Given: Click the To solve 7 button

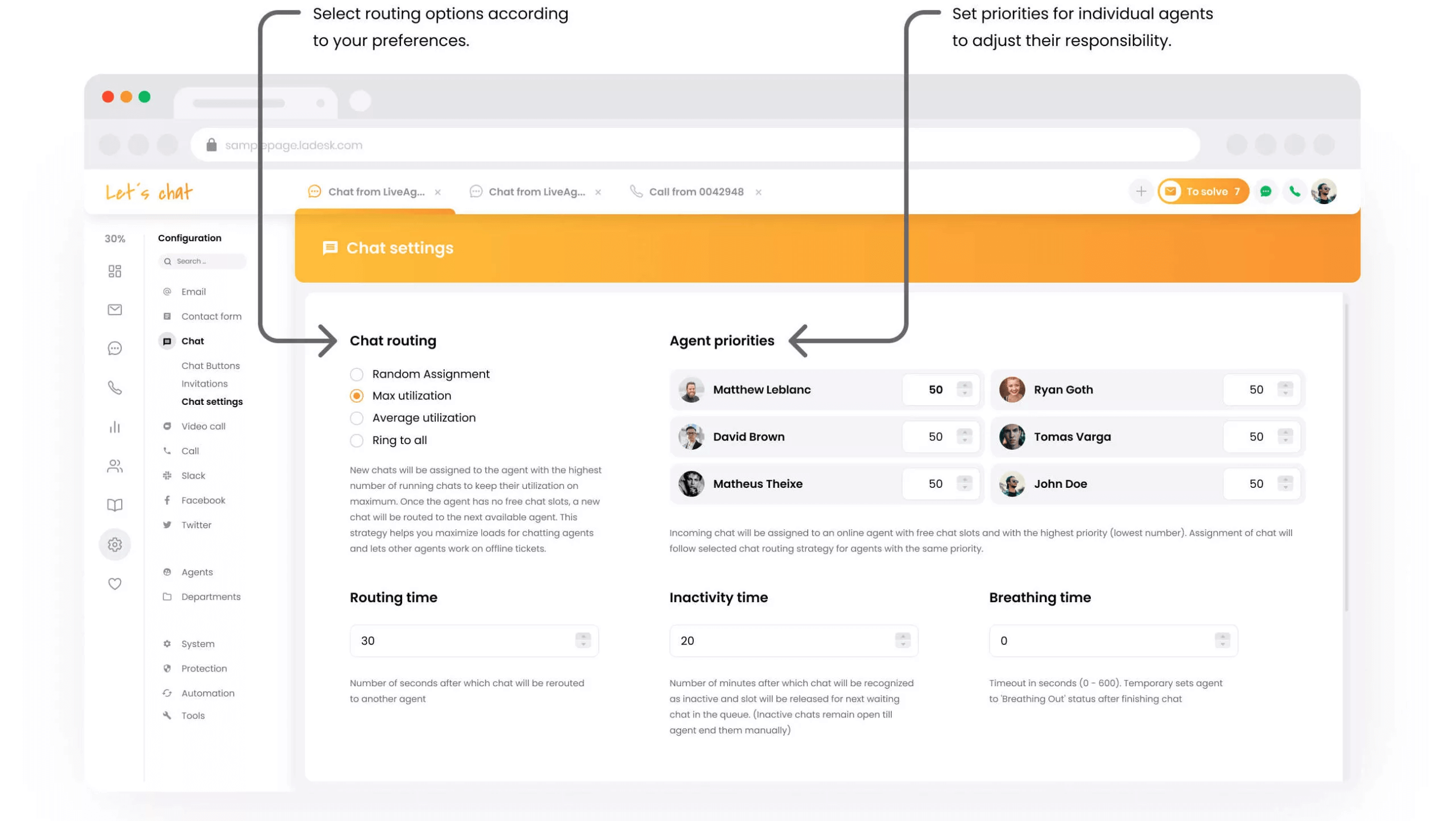Looking at the screenshot, I should click(x=1203, y=192).
